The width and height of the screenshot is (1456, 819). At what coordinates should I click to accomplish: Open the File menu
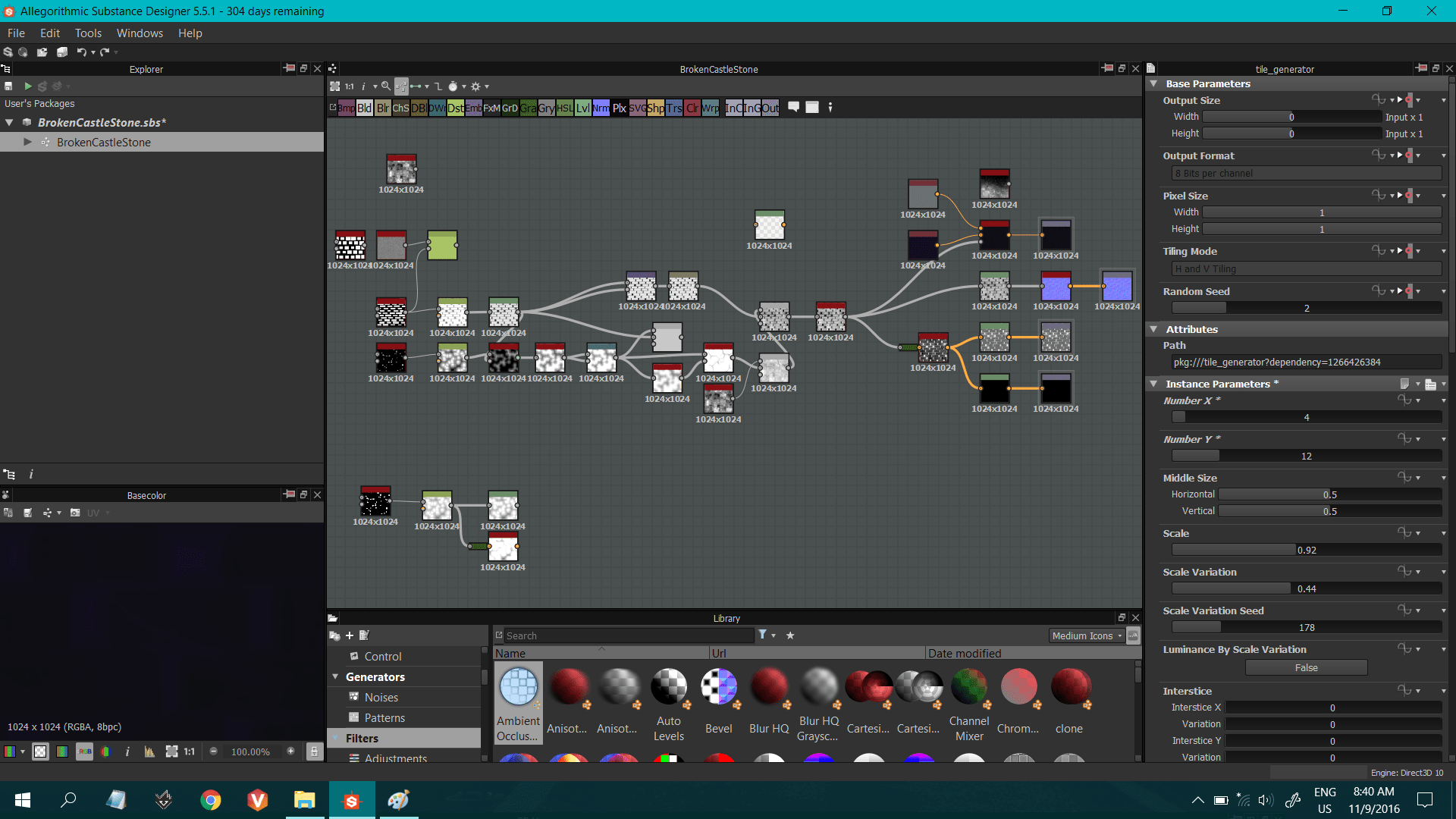[16, 33]
